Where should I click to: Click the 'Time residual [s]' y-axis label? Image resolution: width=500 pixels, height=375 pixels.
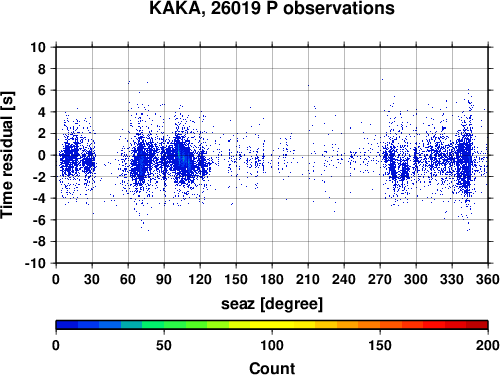7,155
